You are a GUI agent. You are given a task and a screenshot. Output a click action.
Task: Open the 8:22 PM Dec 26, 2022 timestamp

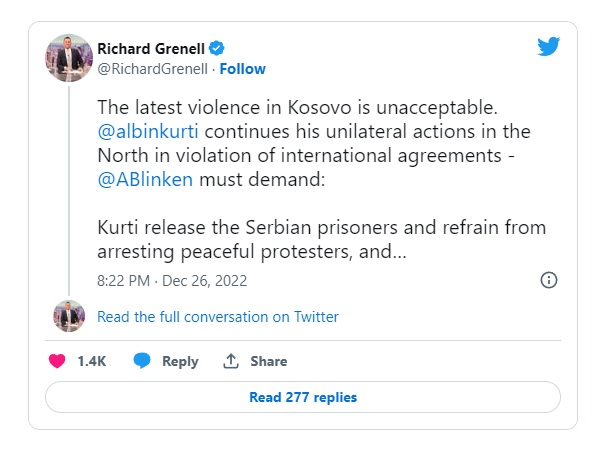click(172, 281)
